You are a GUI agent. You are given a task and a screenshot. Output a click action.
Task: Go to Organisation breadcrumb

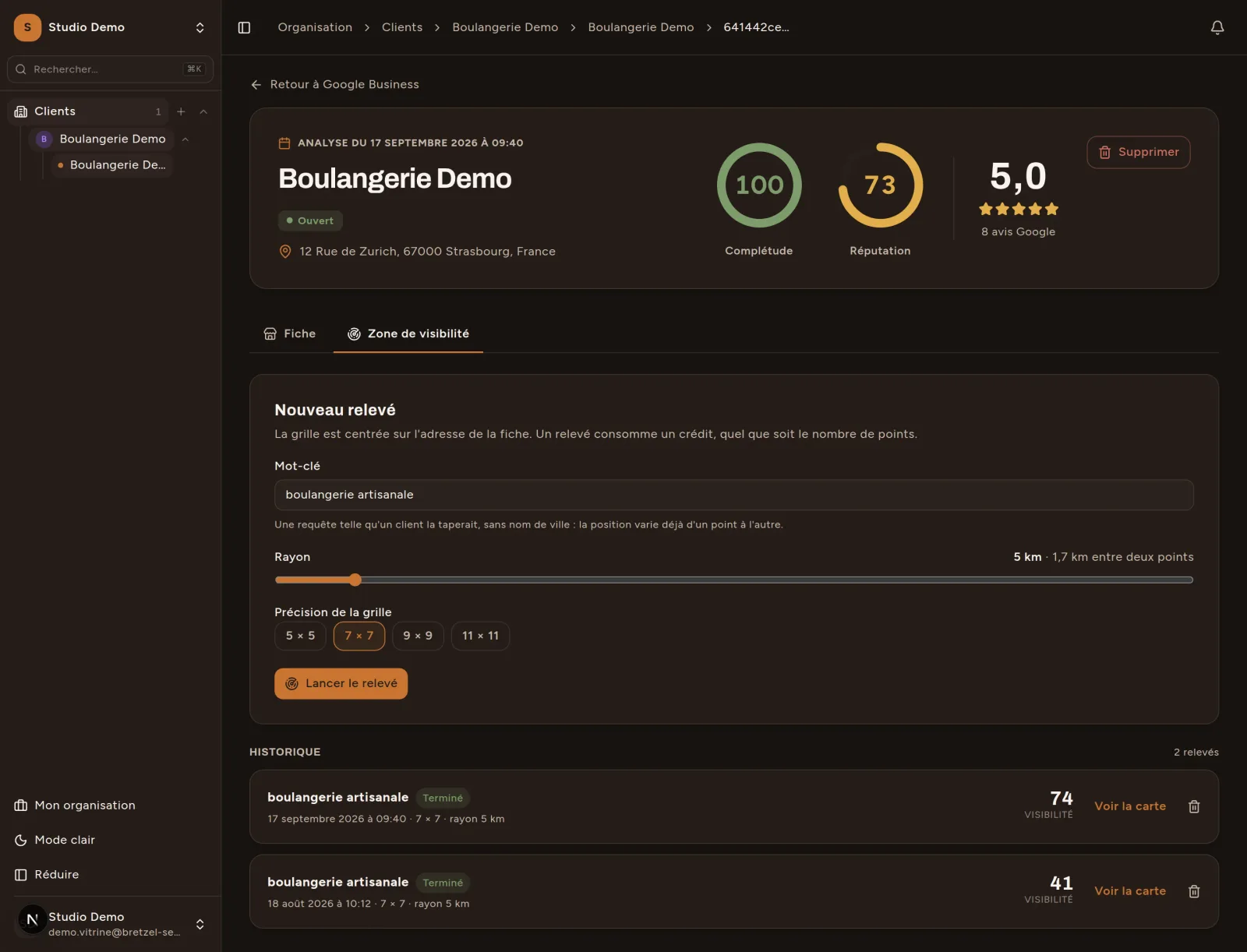pos(315,27)
